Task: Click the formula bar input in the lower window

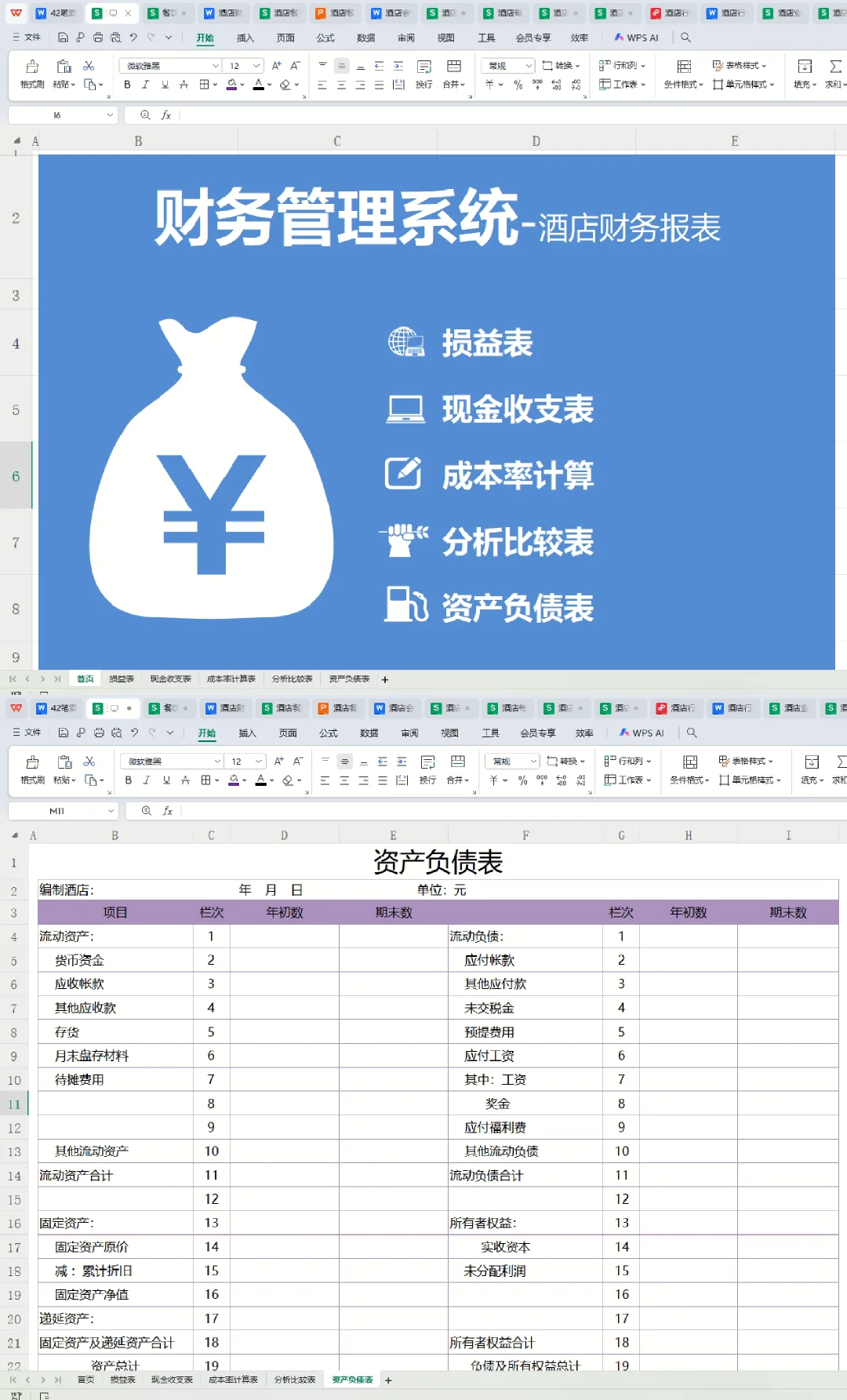Action: pyautogui.click(x=514, y=811)
